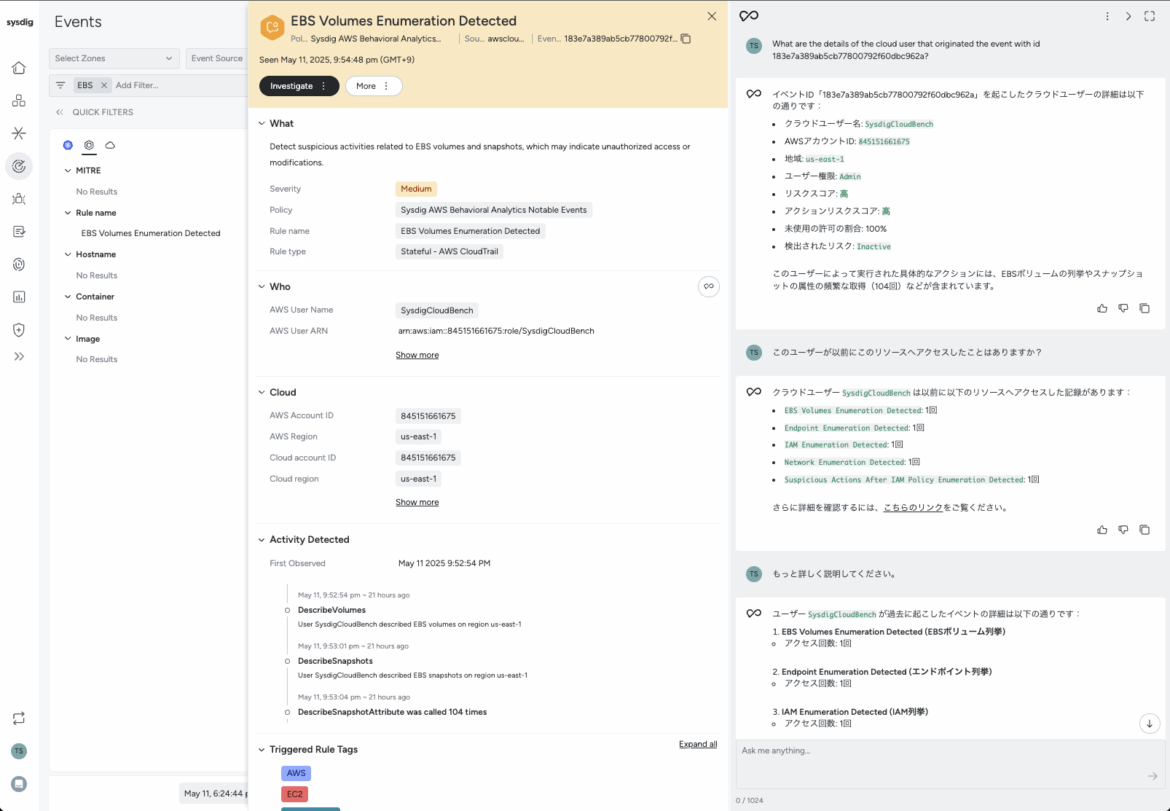Copy the first user-details response
Screen dimensions: 1170x811
[1144, 308]
